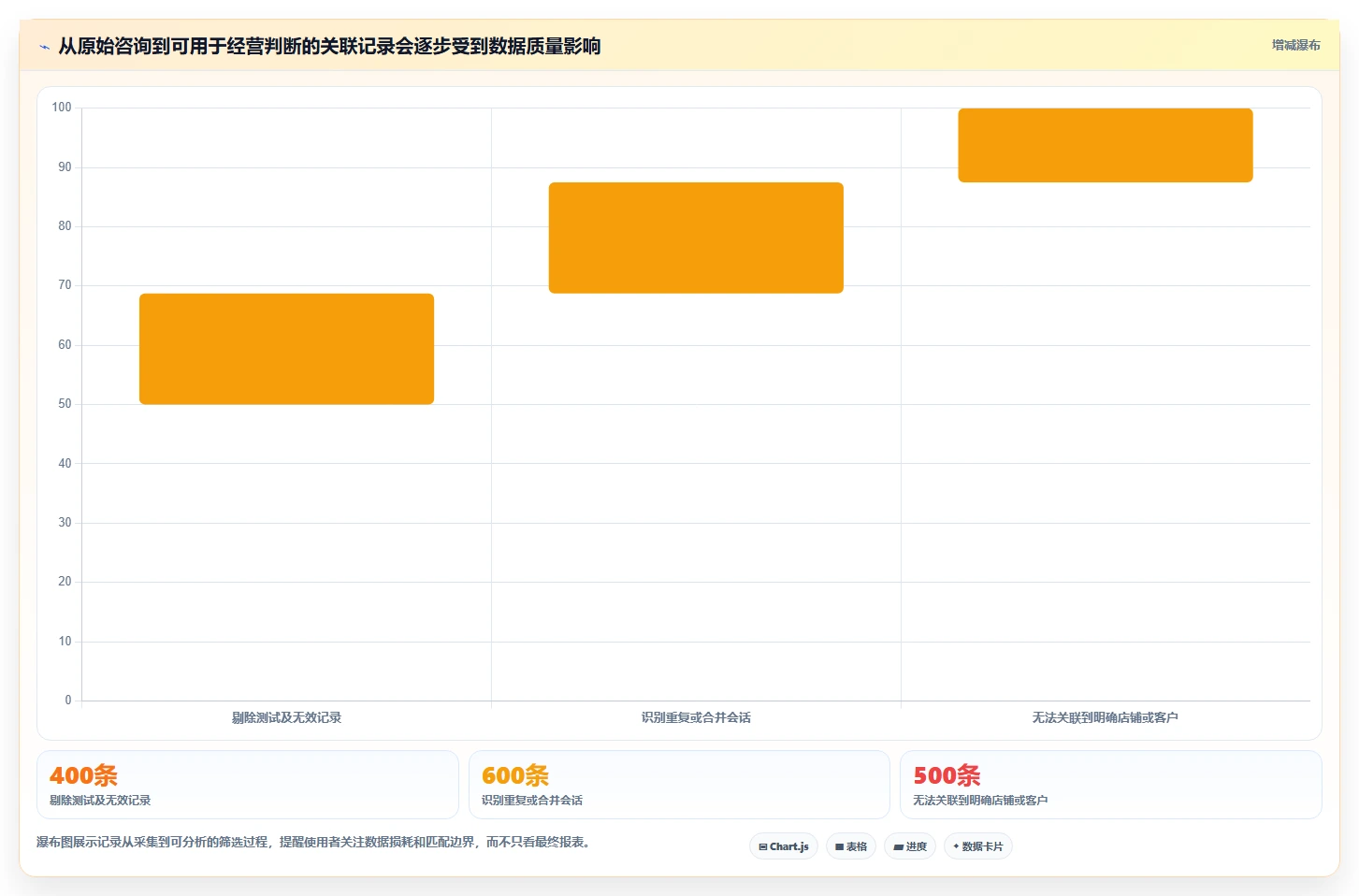Click the 600条 value in the stat card
The image size is (1359, 896).
[x=515, y=775]
